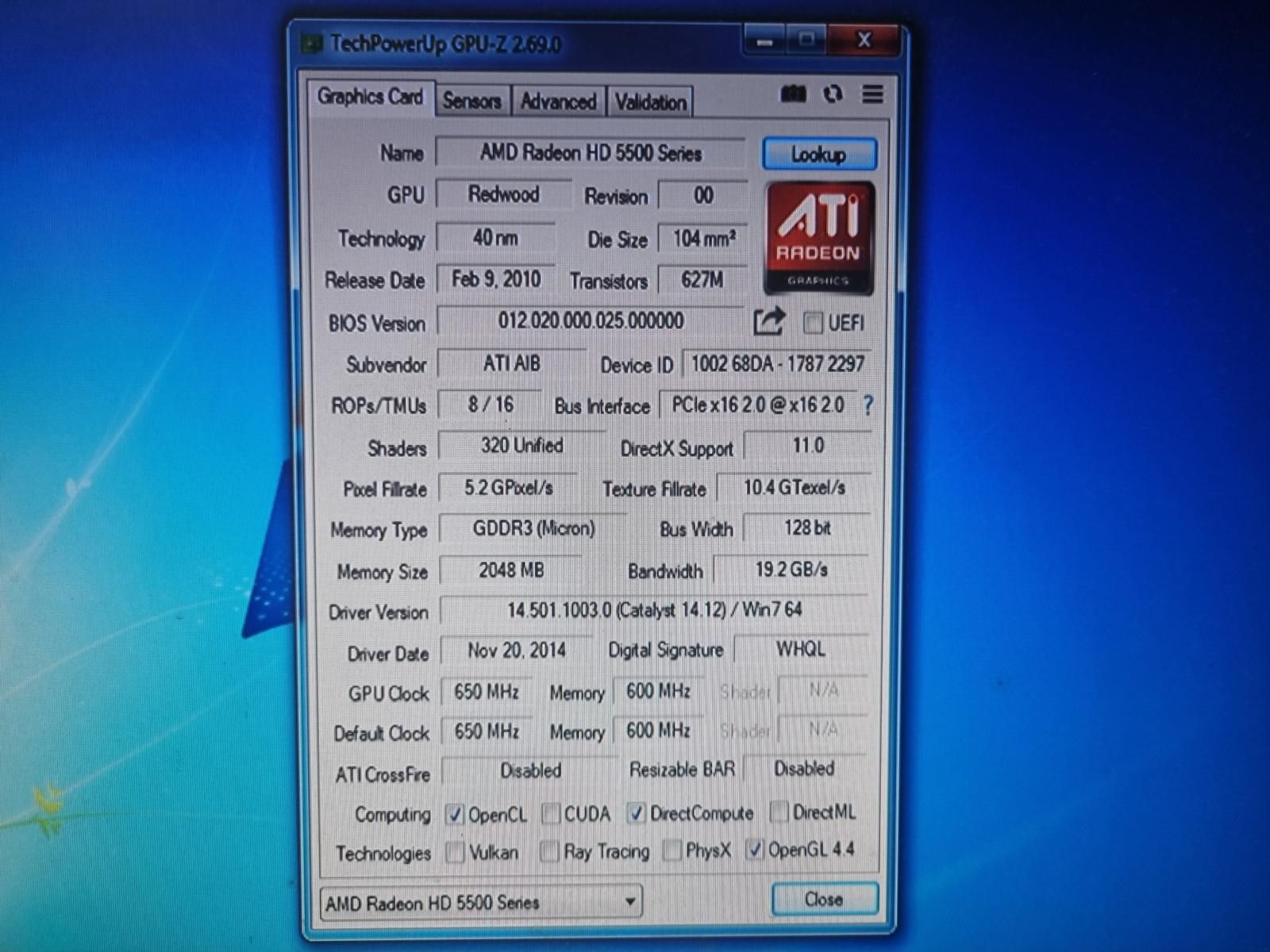Open the Advanced tab
1270x952 pixels.
pos(558,102)
